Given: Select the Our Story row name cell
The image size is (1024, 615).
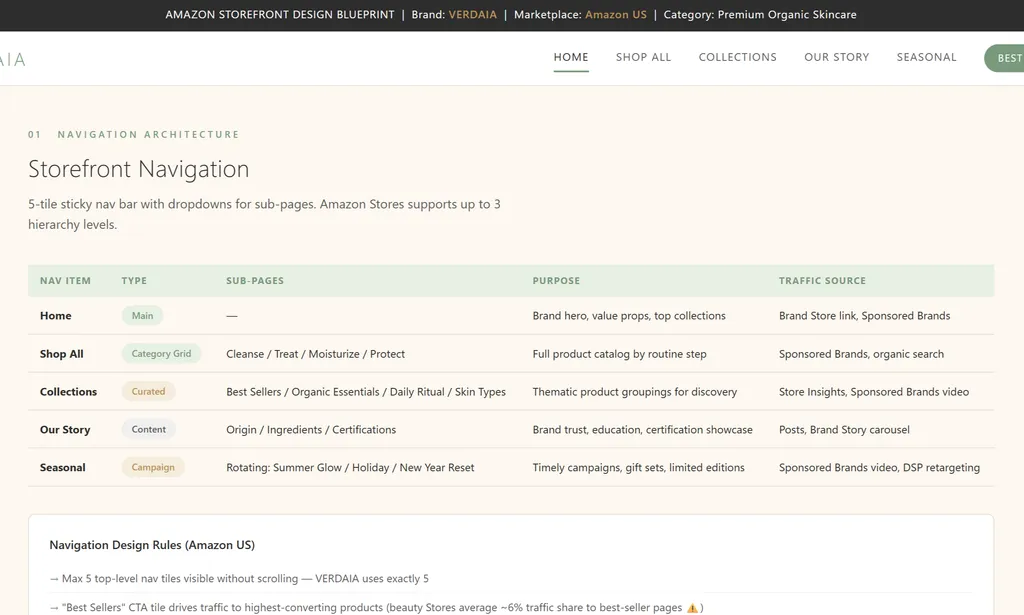Looking at the screenshot, I should [65, 430].
